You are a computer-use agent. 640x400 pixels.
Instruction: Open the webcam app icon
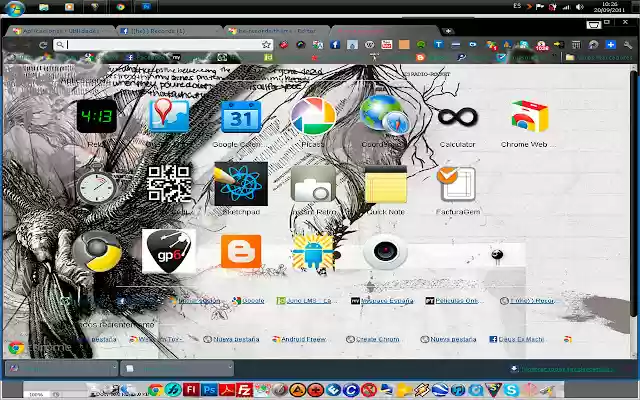pyautogui.click(x=385, y=251)
